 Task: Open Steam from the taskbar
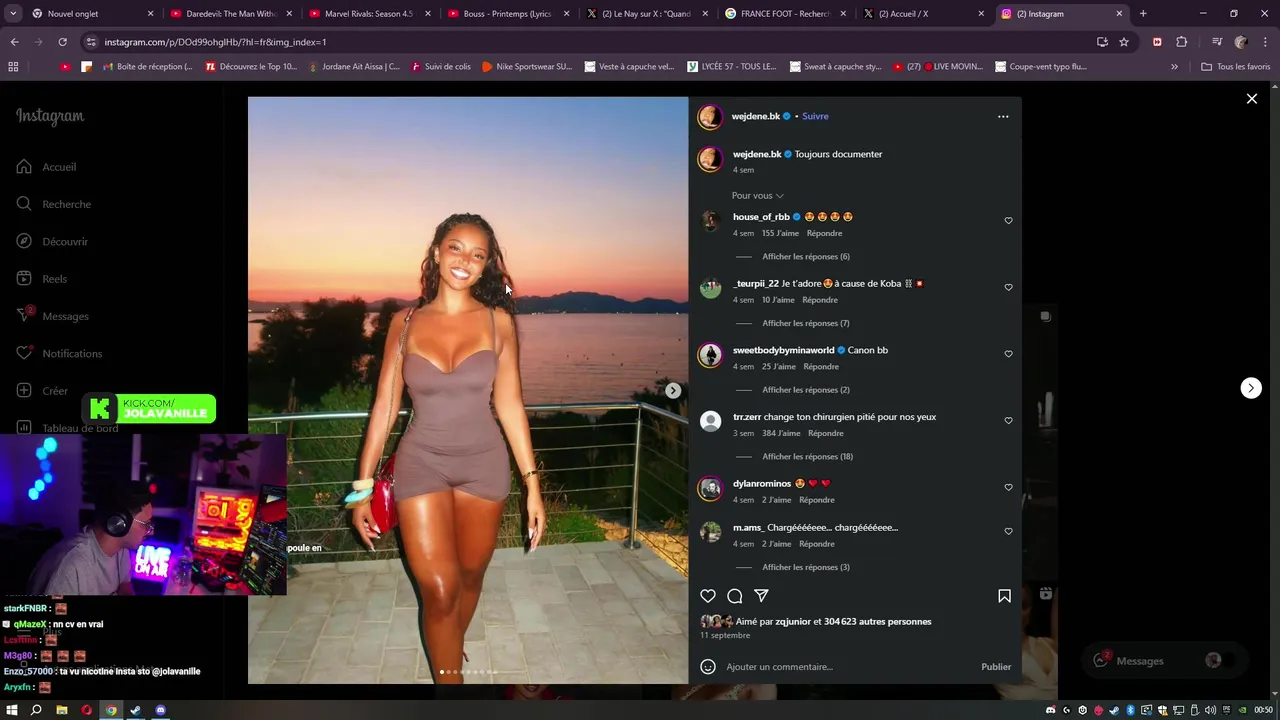[x=135, y=710]
